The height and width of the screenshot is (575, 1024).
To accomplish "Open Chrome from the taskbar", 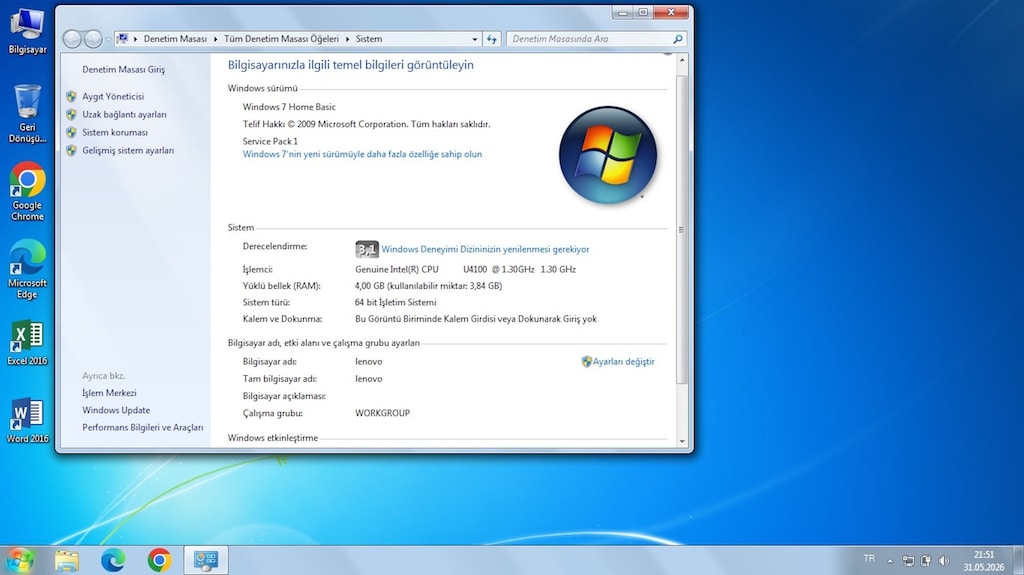I will point(159,561).
